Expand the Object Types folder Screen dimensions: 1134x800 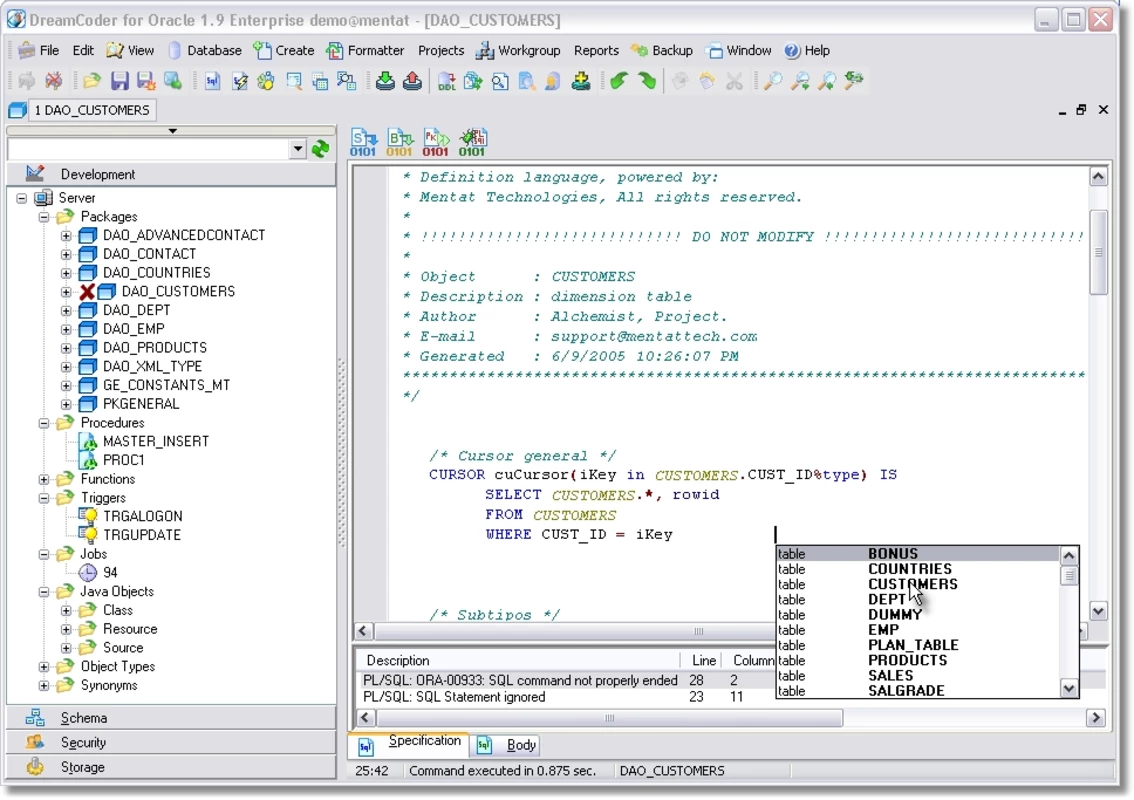(x=44, y=667)
